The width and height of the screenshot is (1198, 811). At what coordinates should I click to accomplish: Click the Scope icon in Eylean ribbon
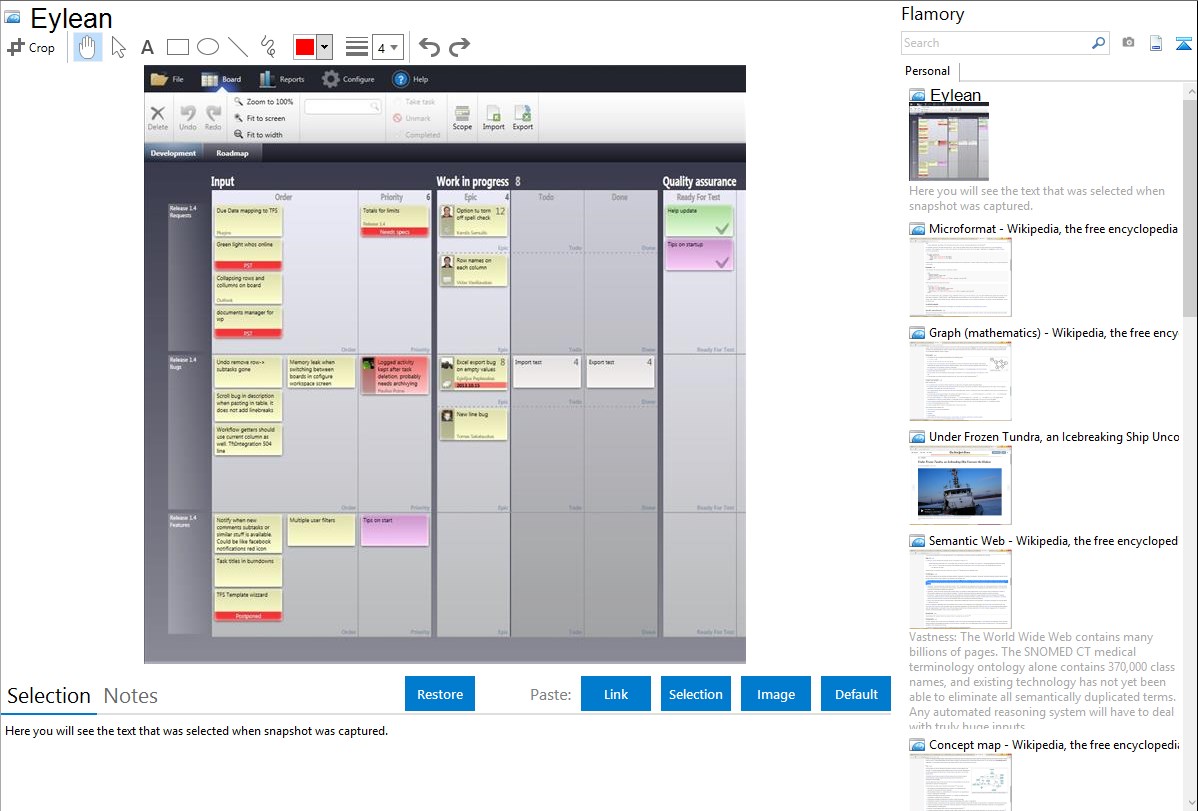point(462,118)
